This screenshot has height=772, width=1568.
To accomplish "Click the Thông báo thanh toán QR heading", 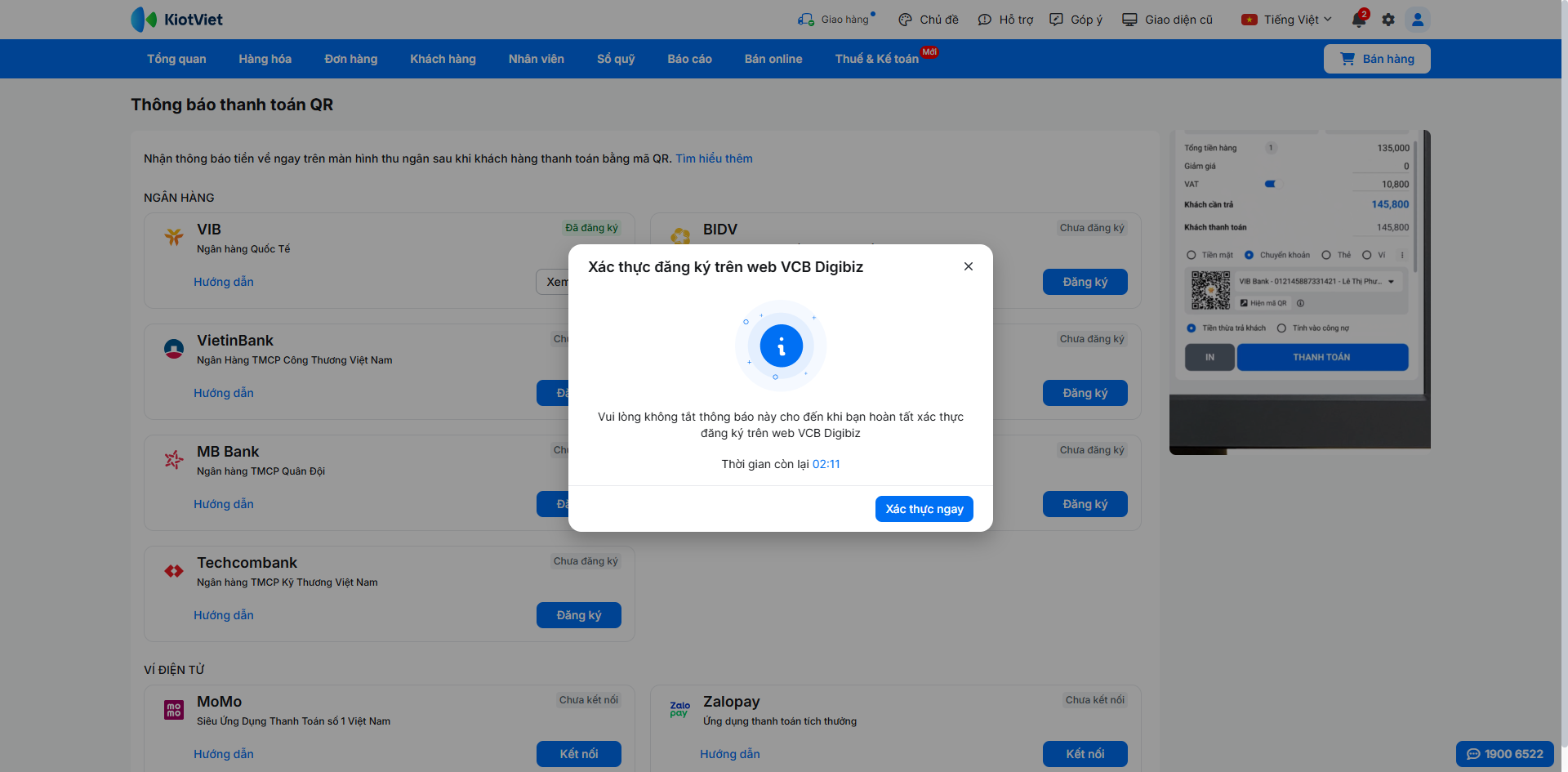I will [232, 105].
